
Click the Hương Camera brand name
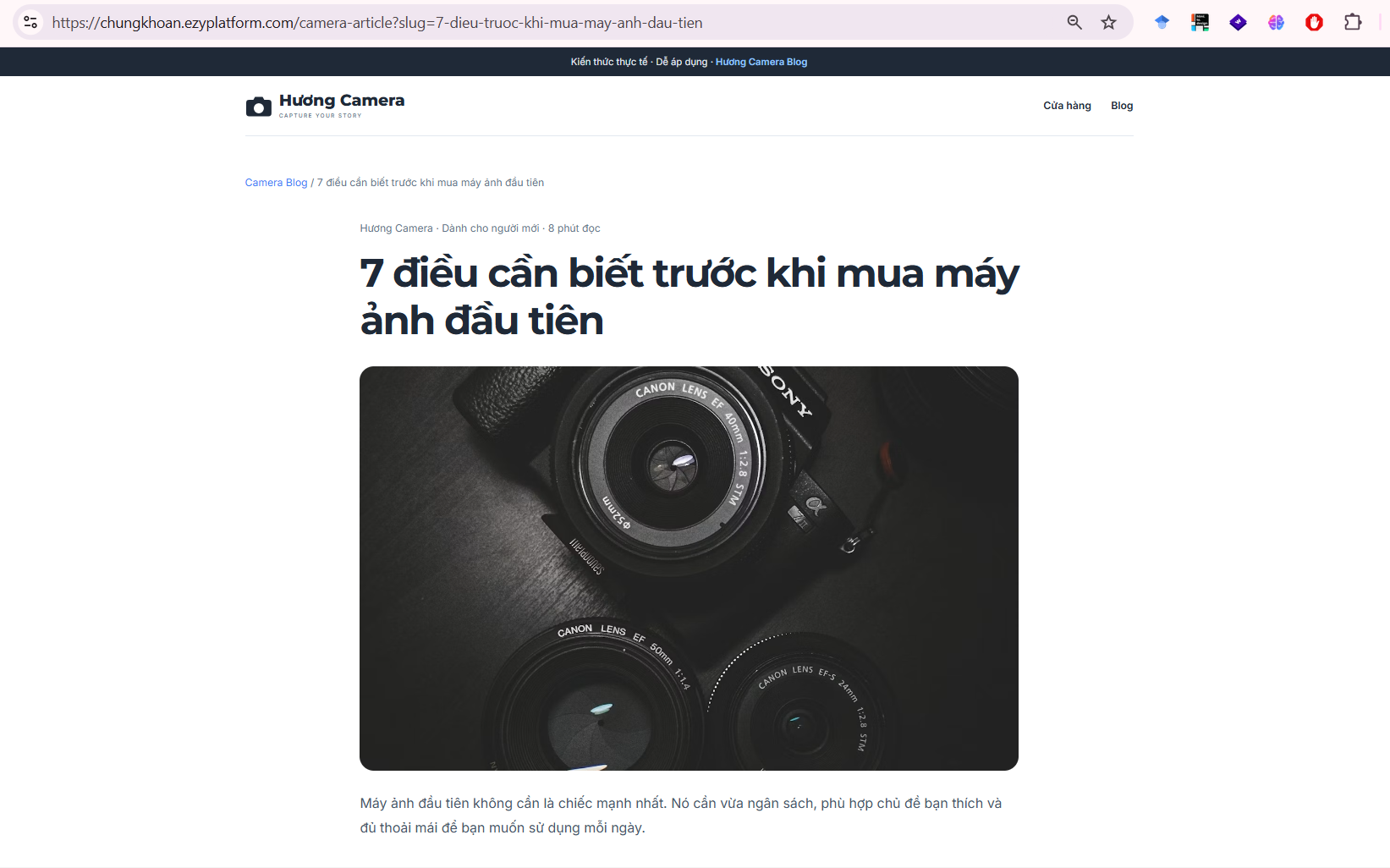click(342, 101)
